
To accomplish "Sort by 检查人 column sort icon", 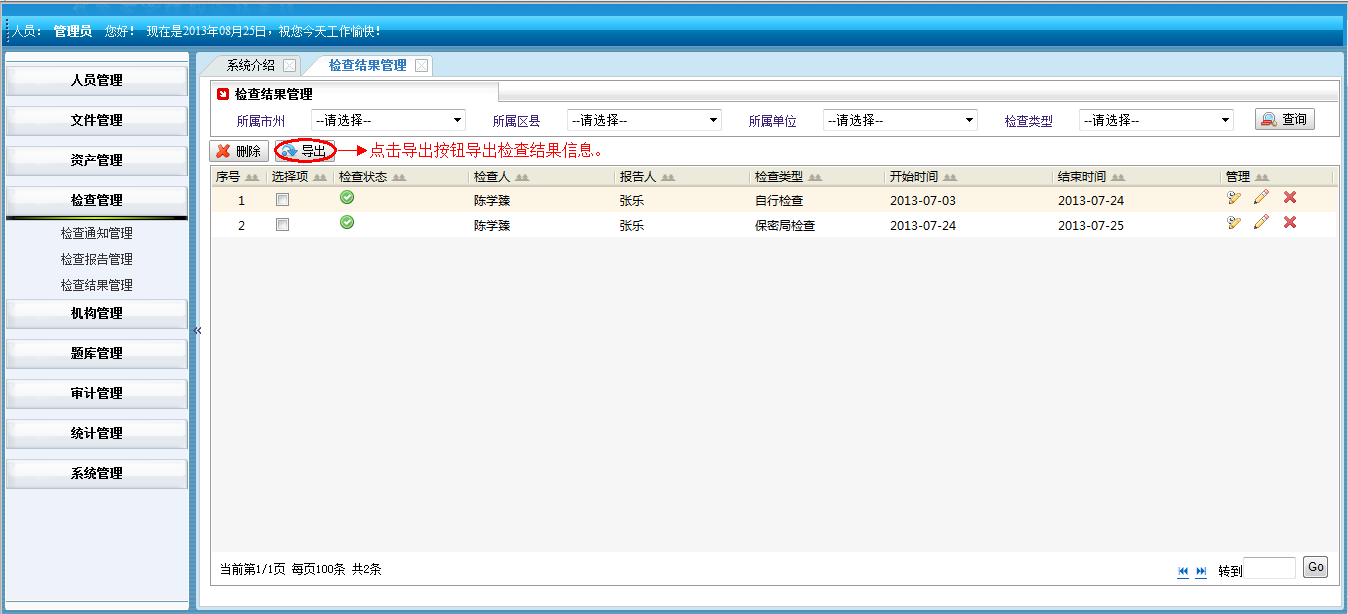I will (x=522, y=177).
